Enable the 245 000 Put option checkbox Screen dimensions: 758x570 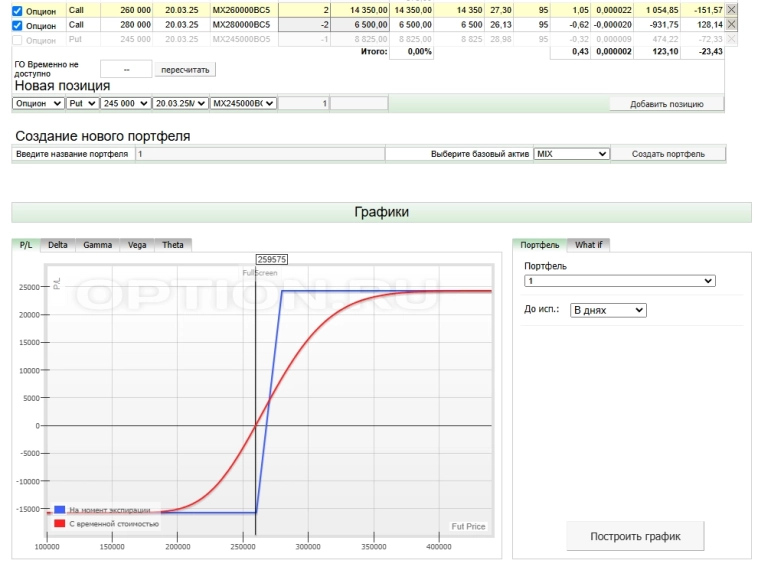[17, 40]
